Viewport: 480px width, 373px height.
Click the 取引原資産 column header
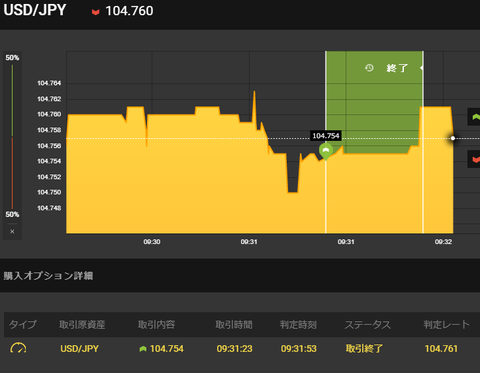pyautogui.click(x=82, y=324)
